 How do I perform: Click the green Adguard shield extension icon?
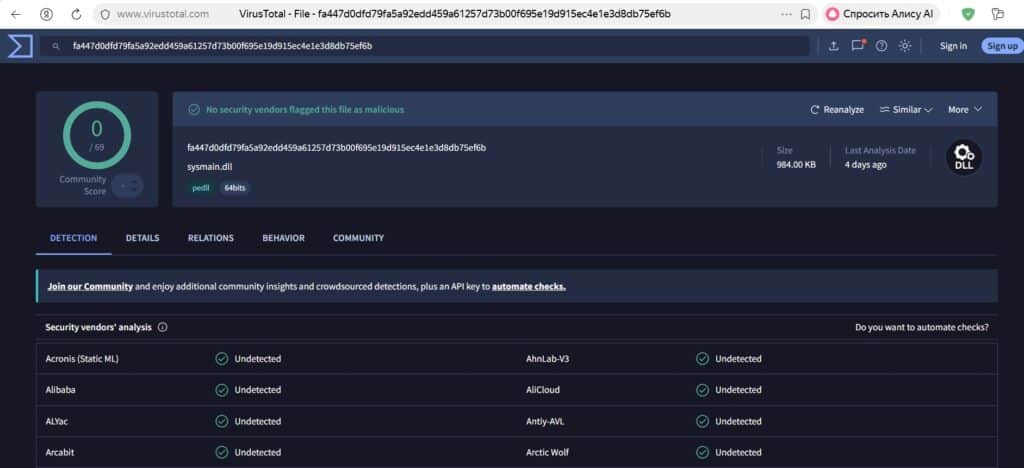968,14
